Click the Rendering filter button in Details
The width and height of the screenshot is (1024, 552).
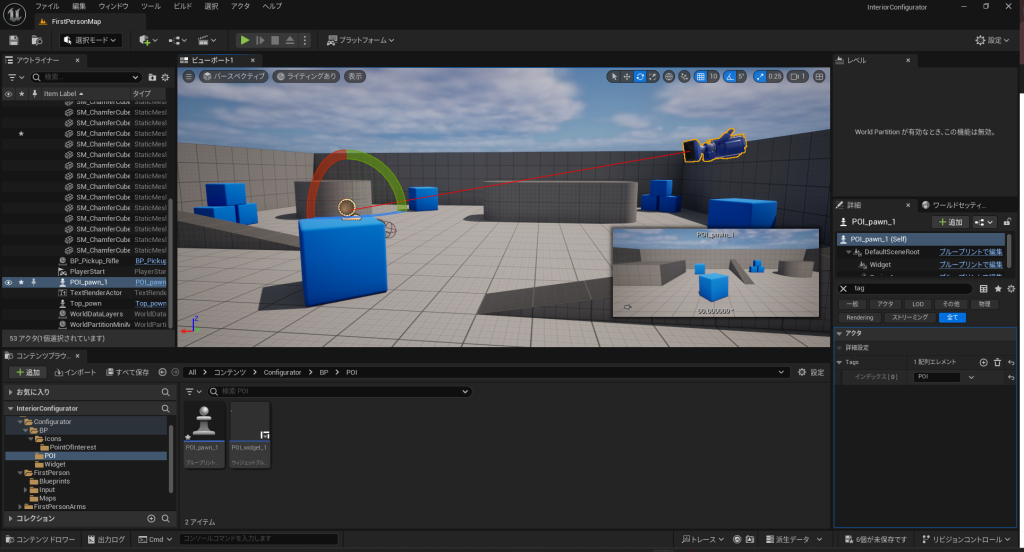(860, 317)
